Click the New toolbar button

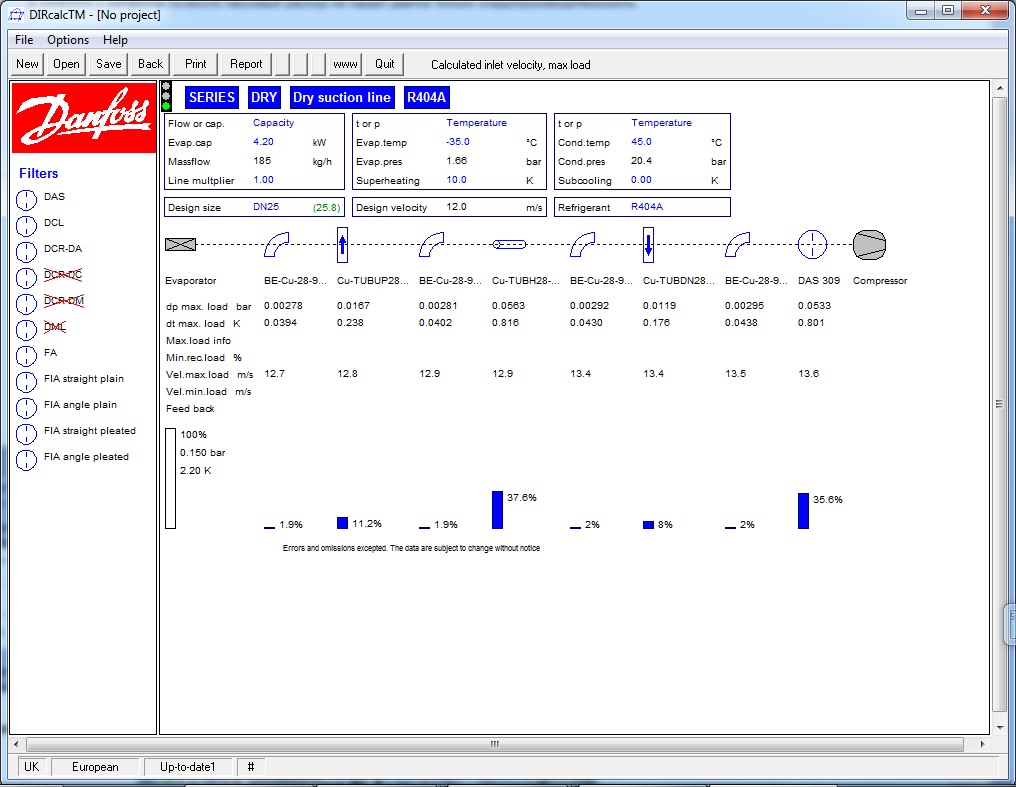tap(27, 64)
